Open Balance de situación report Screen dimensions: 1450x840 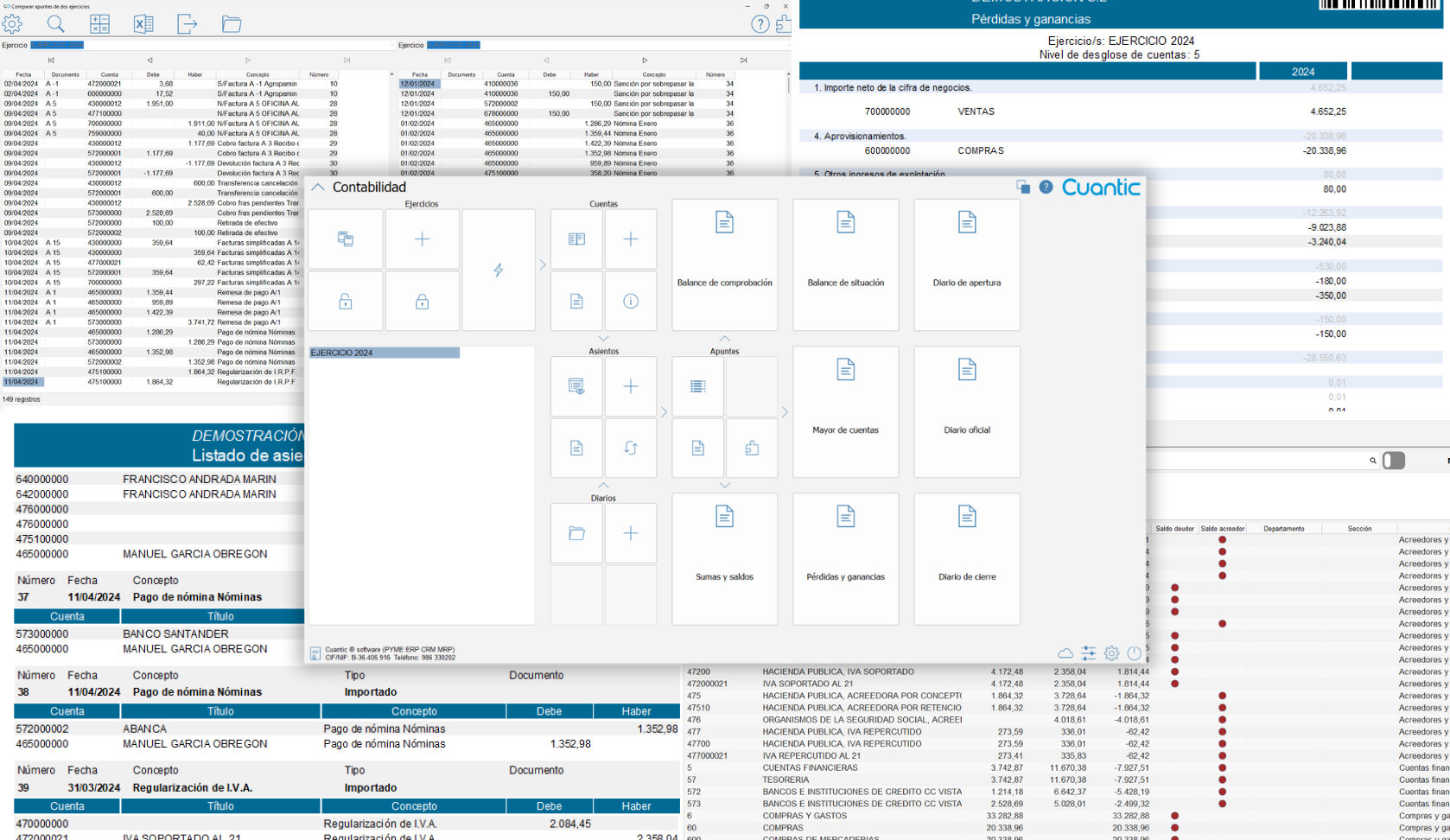coord(846,264)
